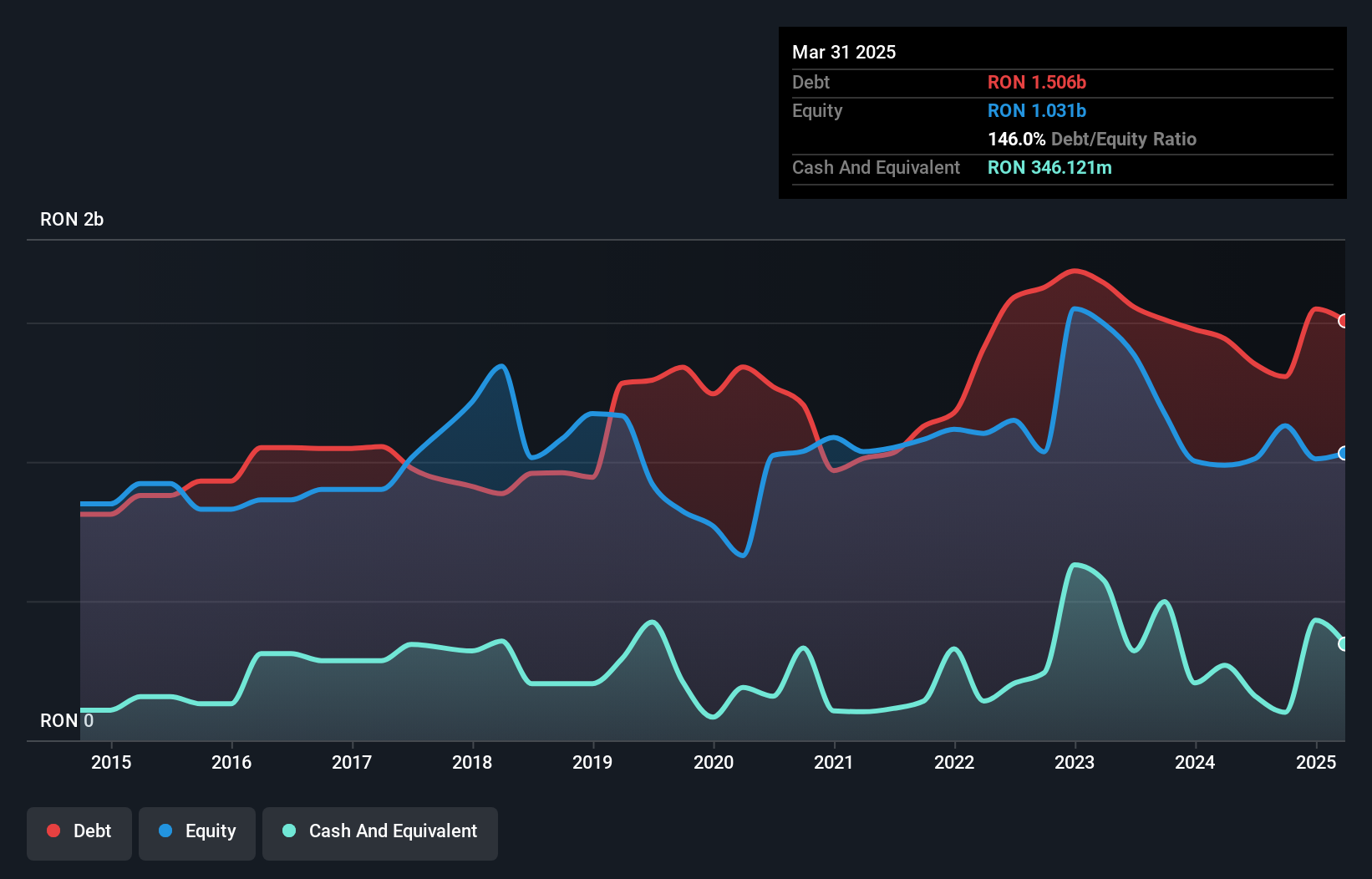
Task: Click the blue Equity legend dot
Action: click(165, 831)
